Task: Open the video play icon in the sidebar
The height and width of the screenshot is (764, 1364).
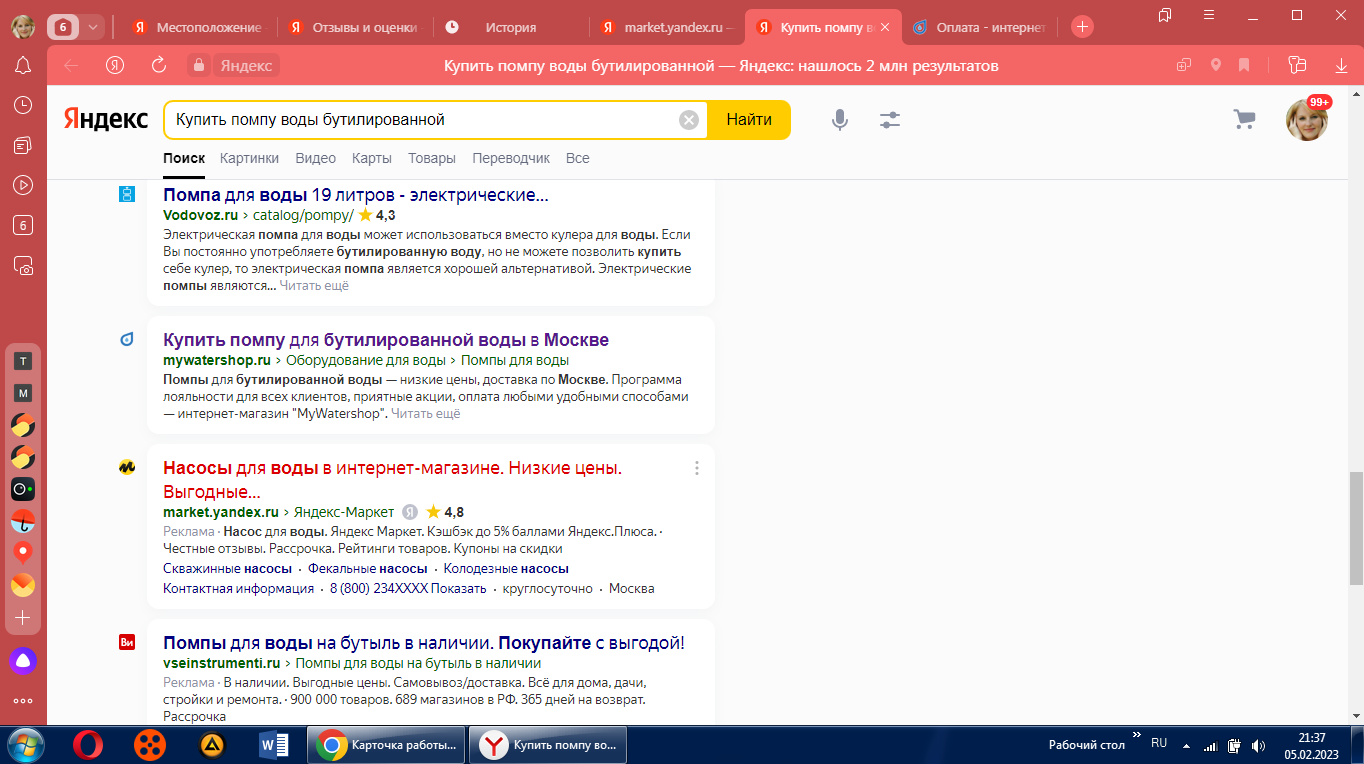Action: click(x=23, y=185)
